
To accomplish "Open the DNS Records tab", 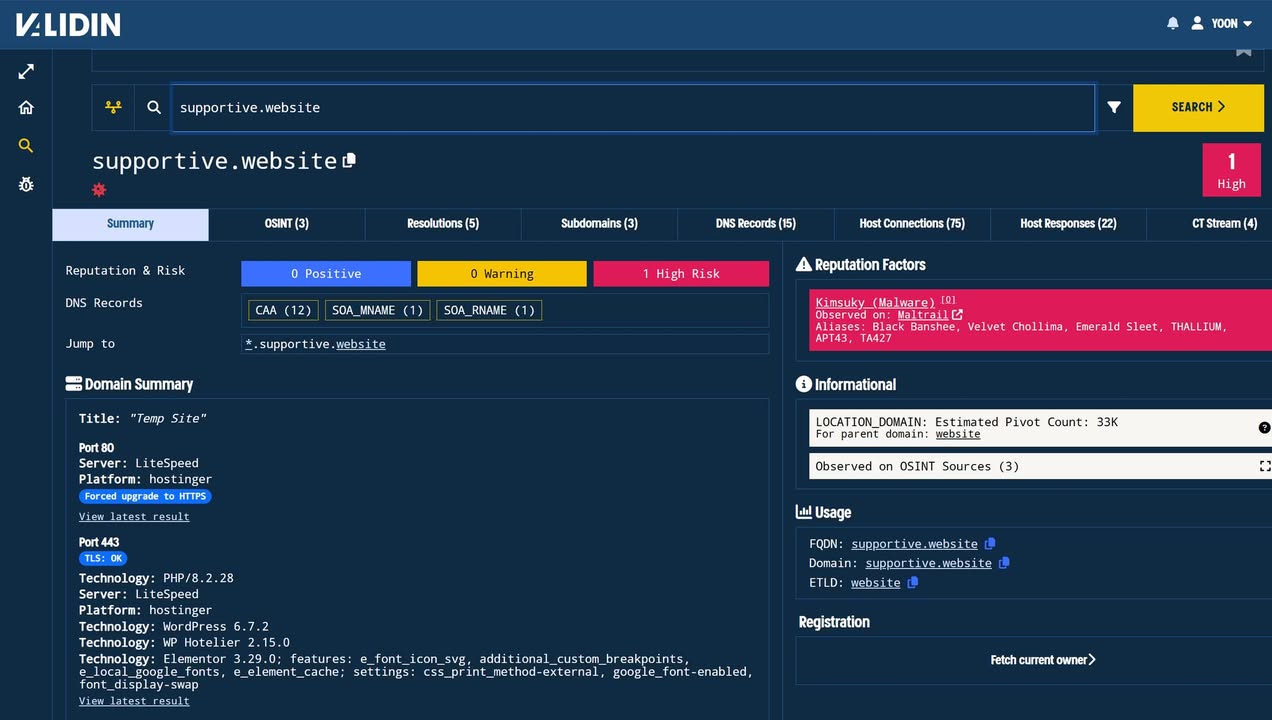I will click(755, 224).
